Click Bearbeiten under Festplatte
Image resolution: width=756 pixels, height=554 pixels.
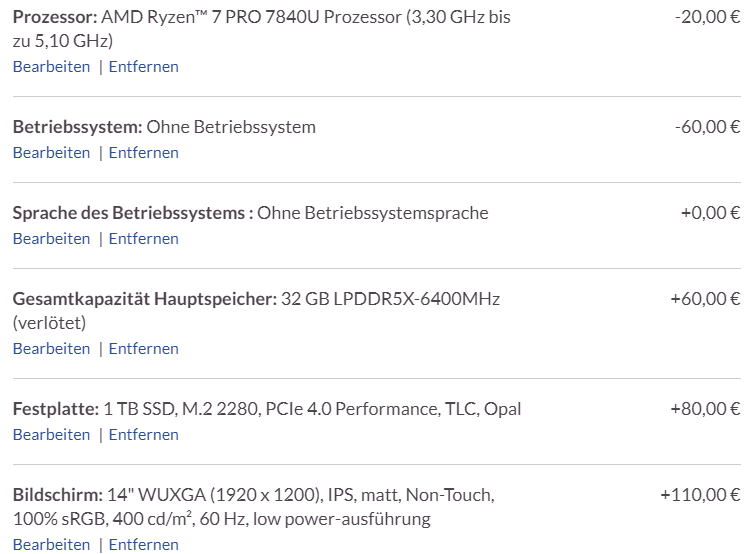(x=51, y=435)
